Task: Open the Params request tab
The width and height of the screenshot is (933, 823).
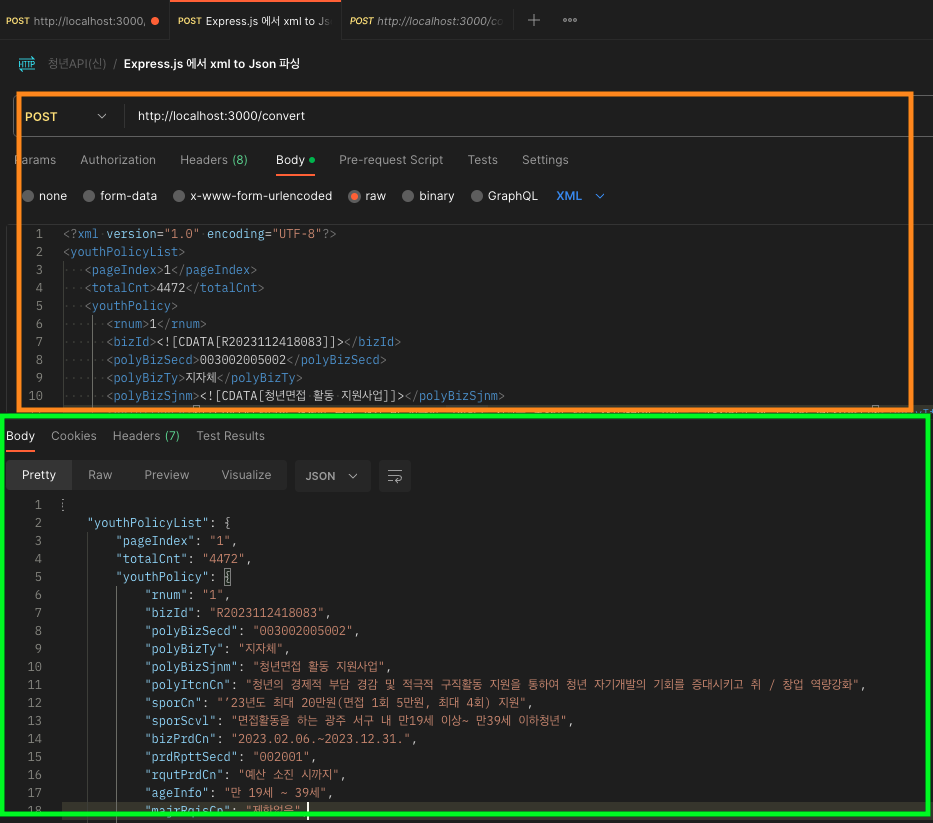Action: pos(35,159)
